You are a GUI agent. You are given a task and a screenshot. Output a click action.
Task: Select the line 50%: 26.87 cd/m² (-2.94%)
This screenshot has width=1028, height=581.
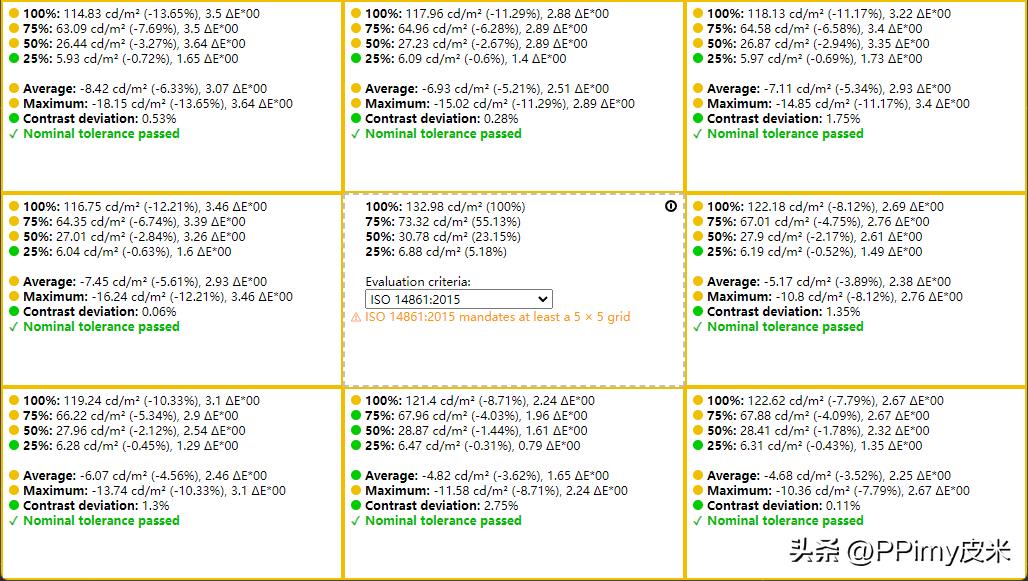coord(818,43)
